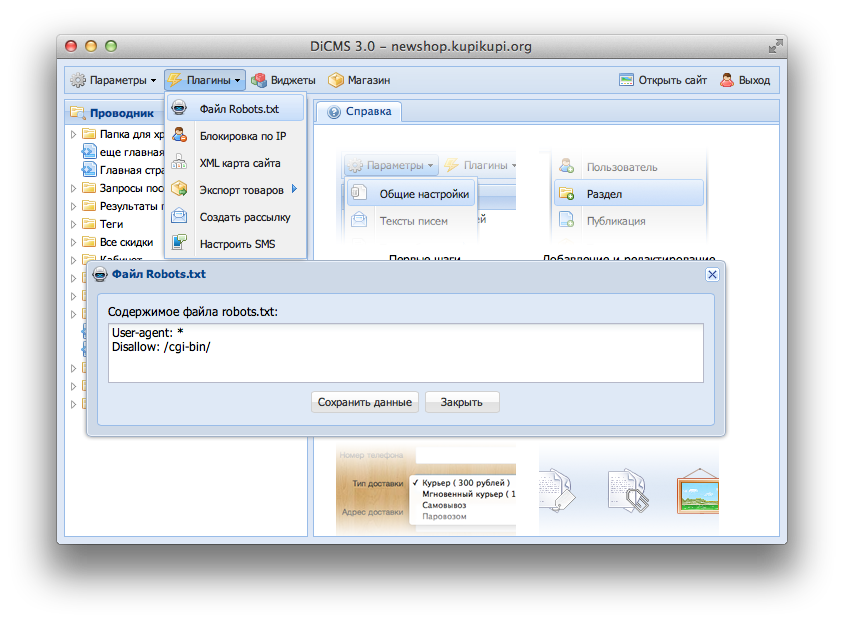Click the envelope icon beside Создать рассылку
Viewport: 844px width, 623px height.
pyautogui.click(x=179, y=216)
